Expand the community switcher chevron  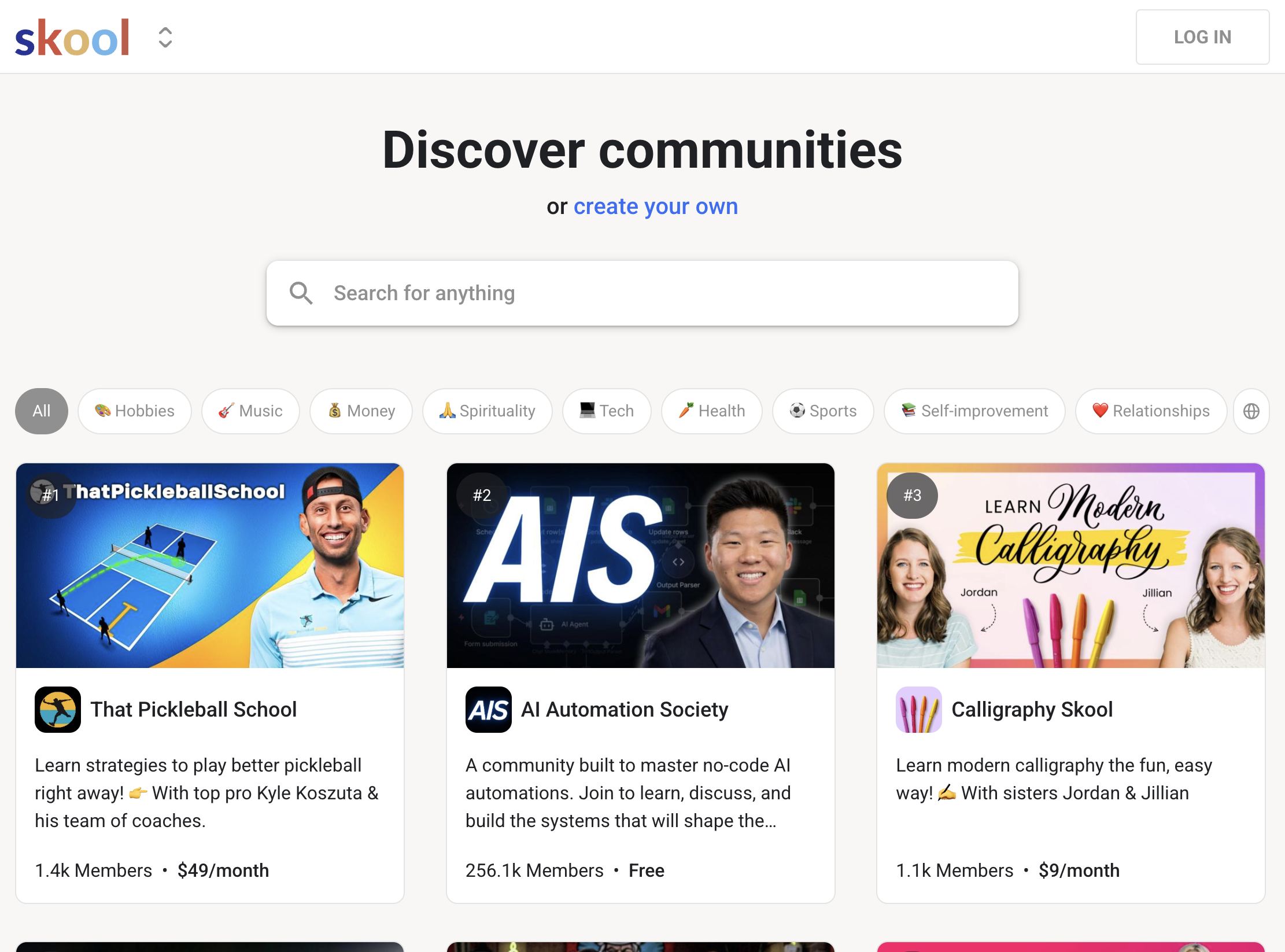click(165, 38)
